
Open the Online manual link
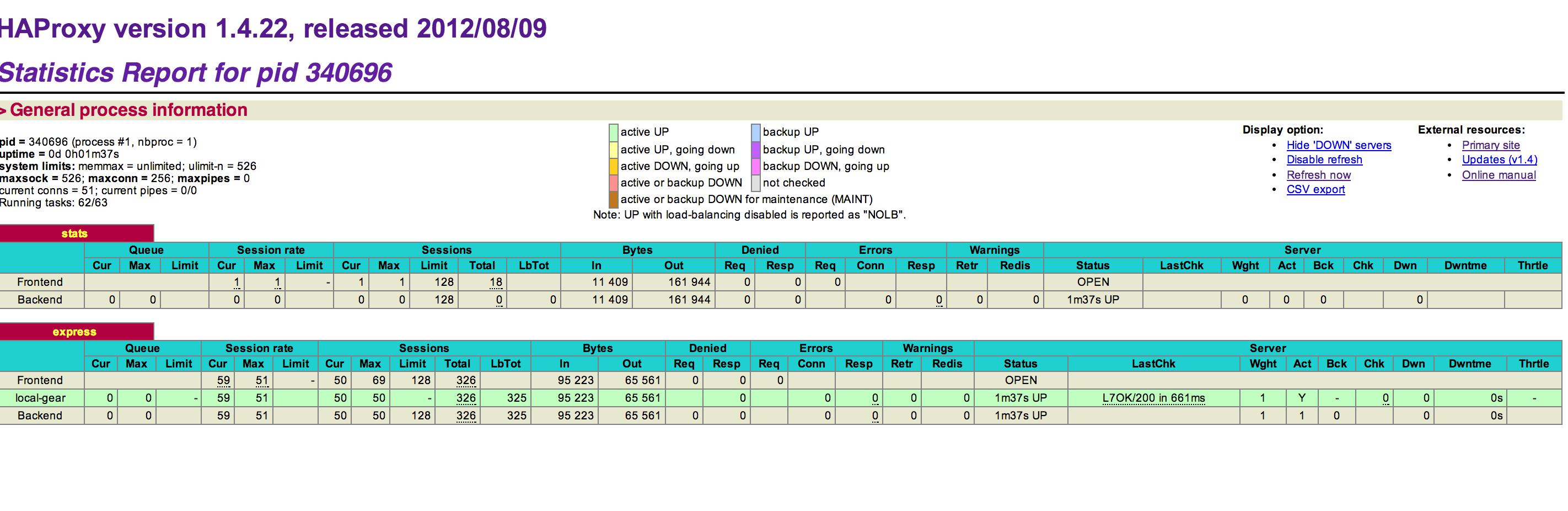pyautogui.click(x=1499, y=175)
